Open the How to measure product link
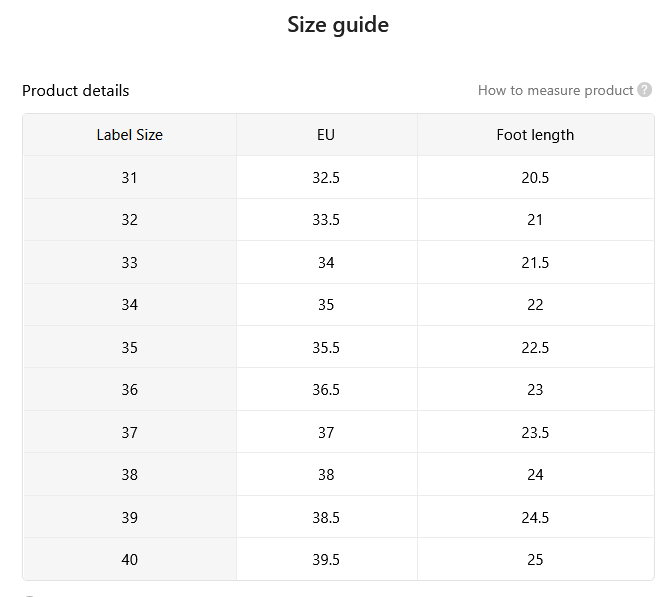Image resolution: width=660 pixels, height=597 pixels. click(555, 90)
